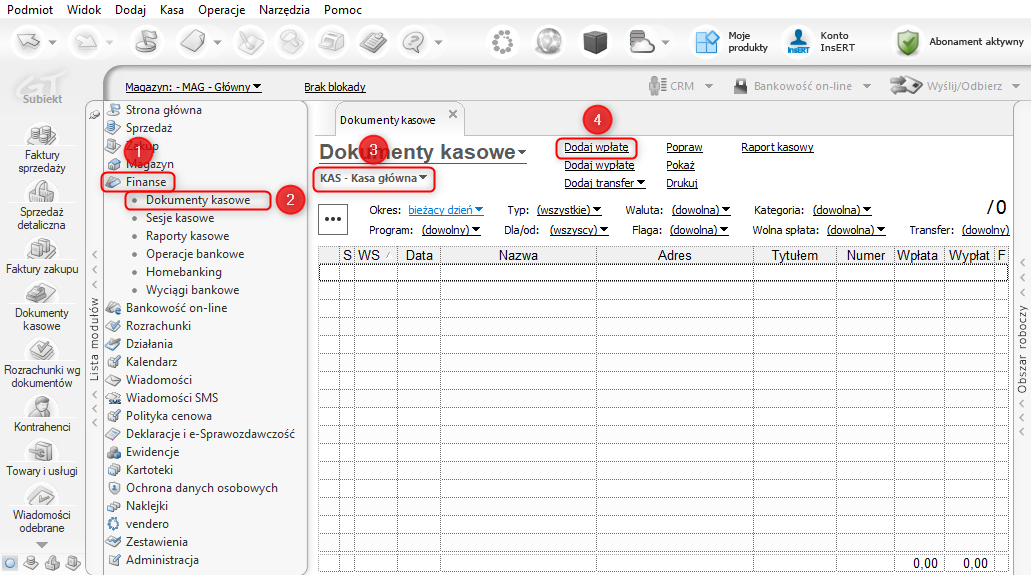The width and height of the screenshot is (1031, 575).
Task: Open Magazyn MAG - Główny dropdown
Action: click(193, 87)
